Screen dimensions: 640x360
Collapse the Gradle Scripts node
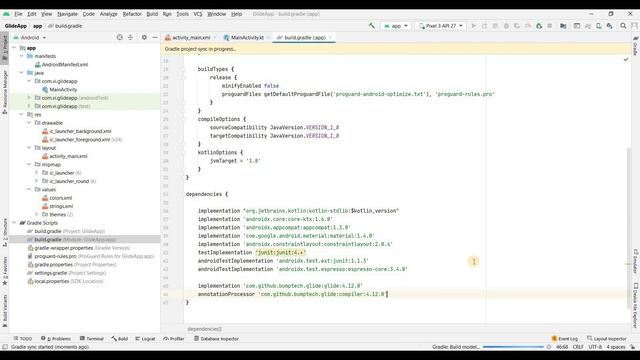point(14,223)
